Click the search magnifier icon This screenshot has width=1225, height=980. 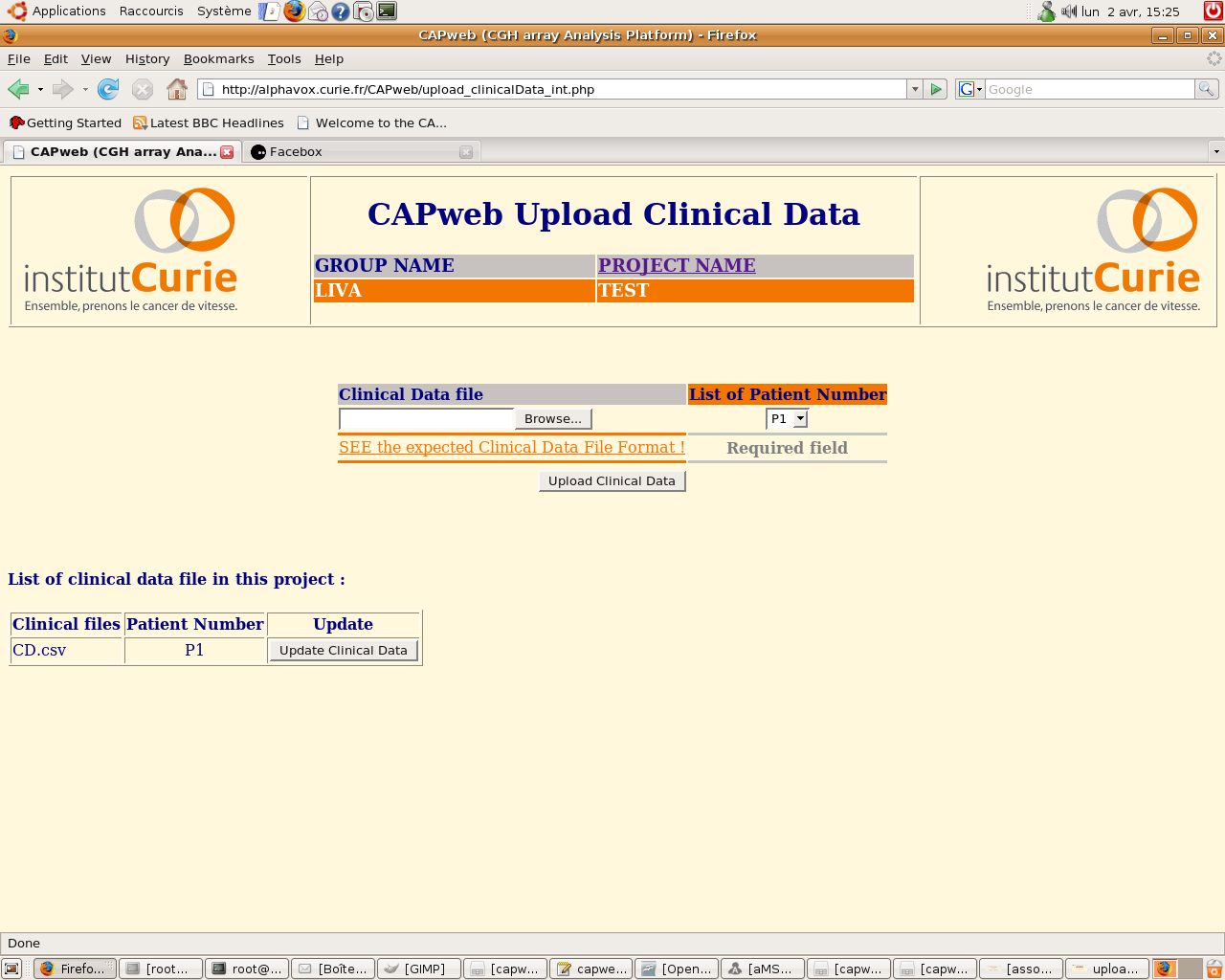pyautogui.click(x=1207, y=89)
